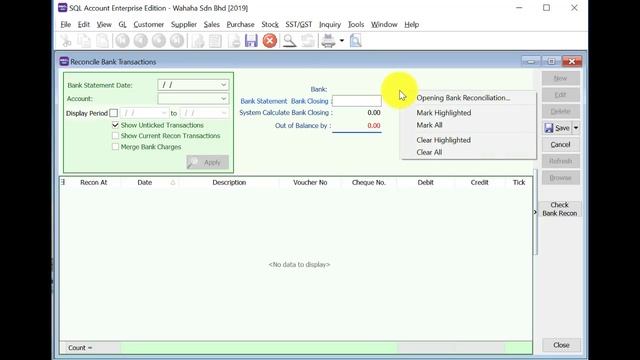Open the GL menu
The width and height of the screenshot is (640, 360).
point(122,24)
